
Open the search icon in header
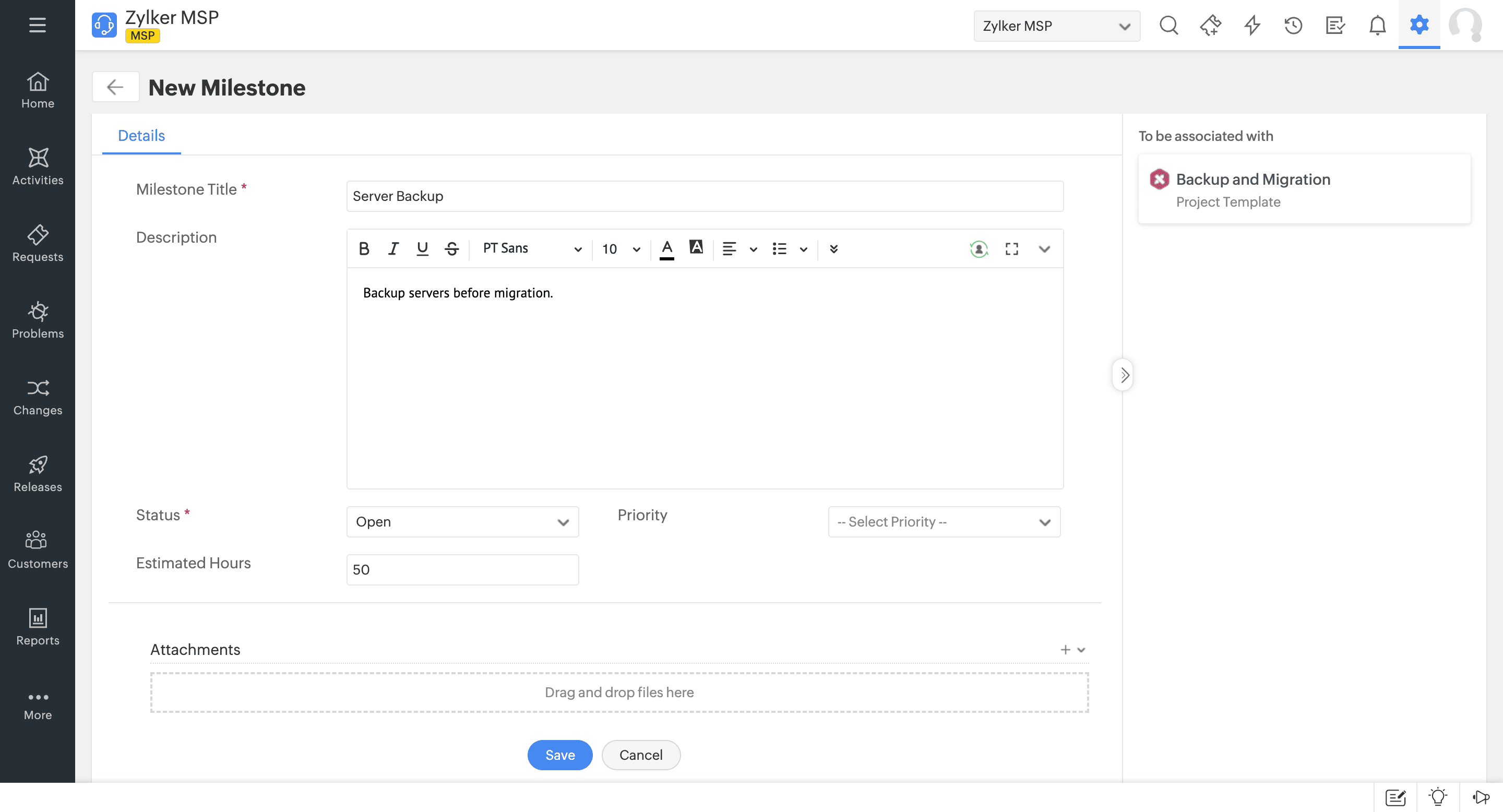[1168, 26]
